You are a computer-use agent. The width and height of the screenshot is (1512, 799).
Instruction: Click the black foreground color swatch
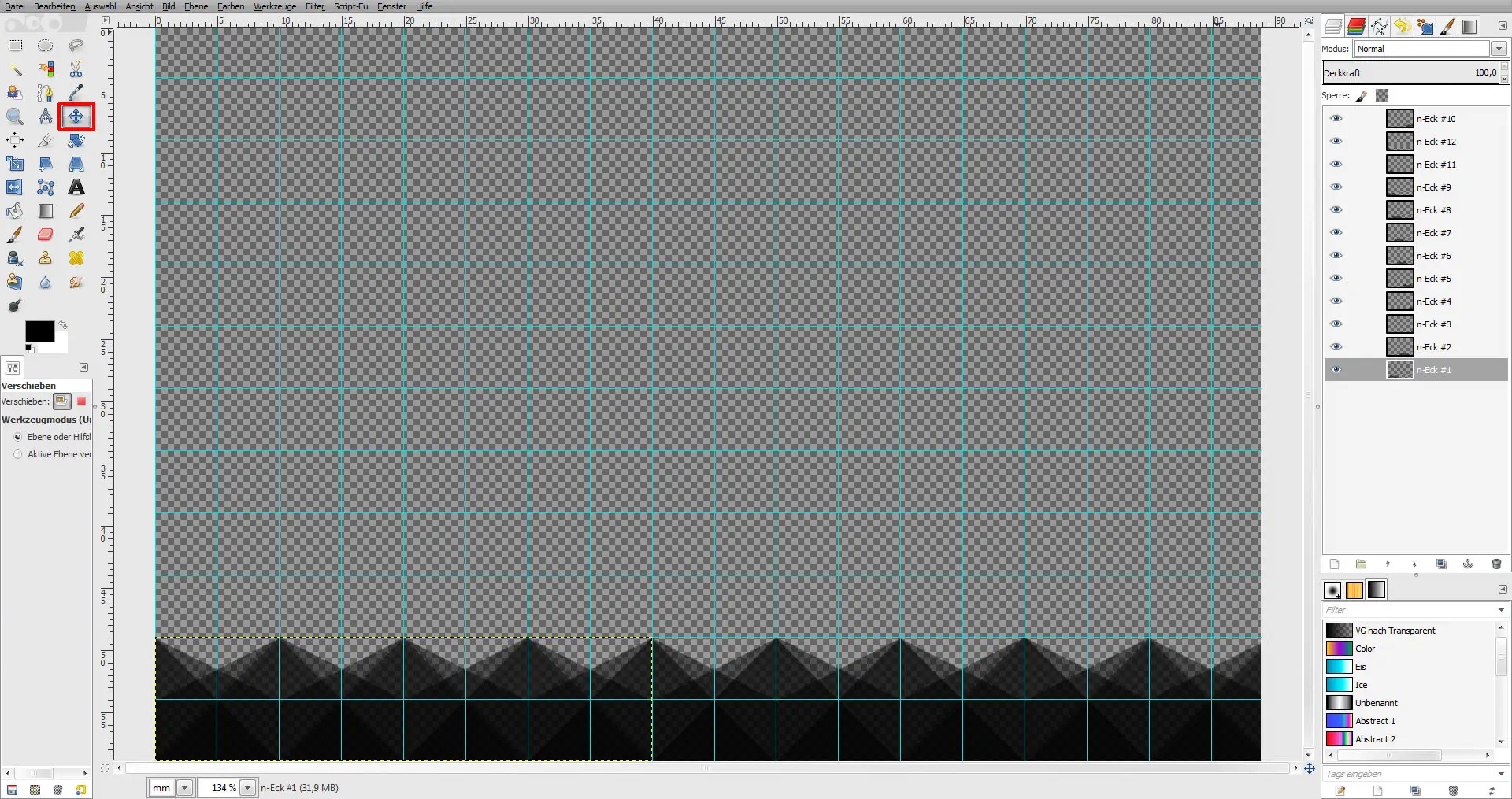pos(38,331)
